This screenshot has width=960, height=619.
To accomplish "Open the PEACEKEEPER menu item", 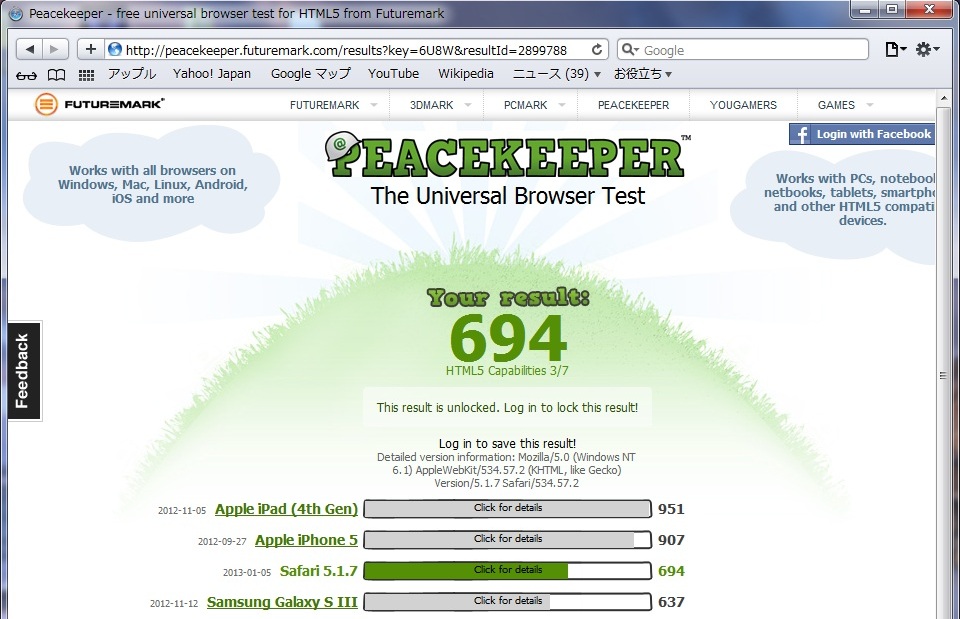I will point(634,105).
